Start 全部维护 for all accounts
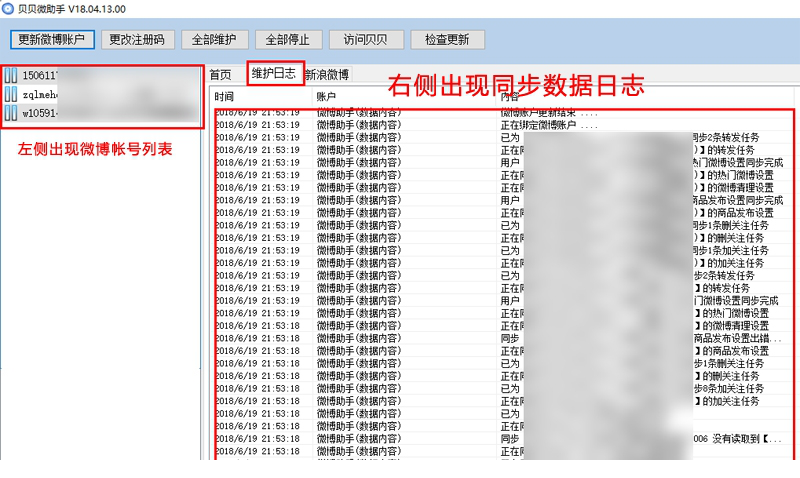Screen dimensions: 800x478 point(214,40)
